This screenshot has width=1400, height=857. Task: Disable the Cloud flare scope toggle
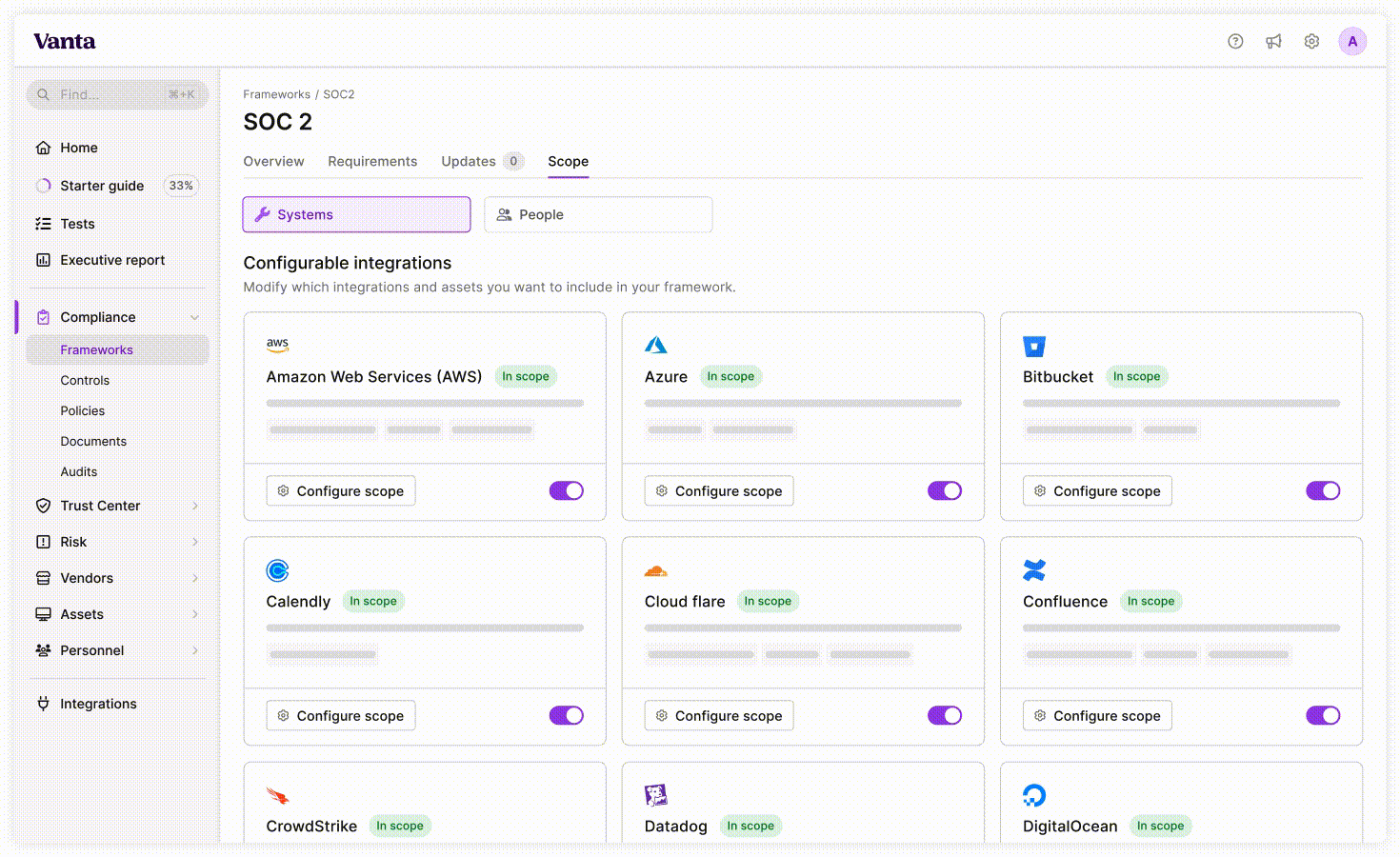click(944, 715)
